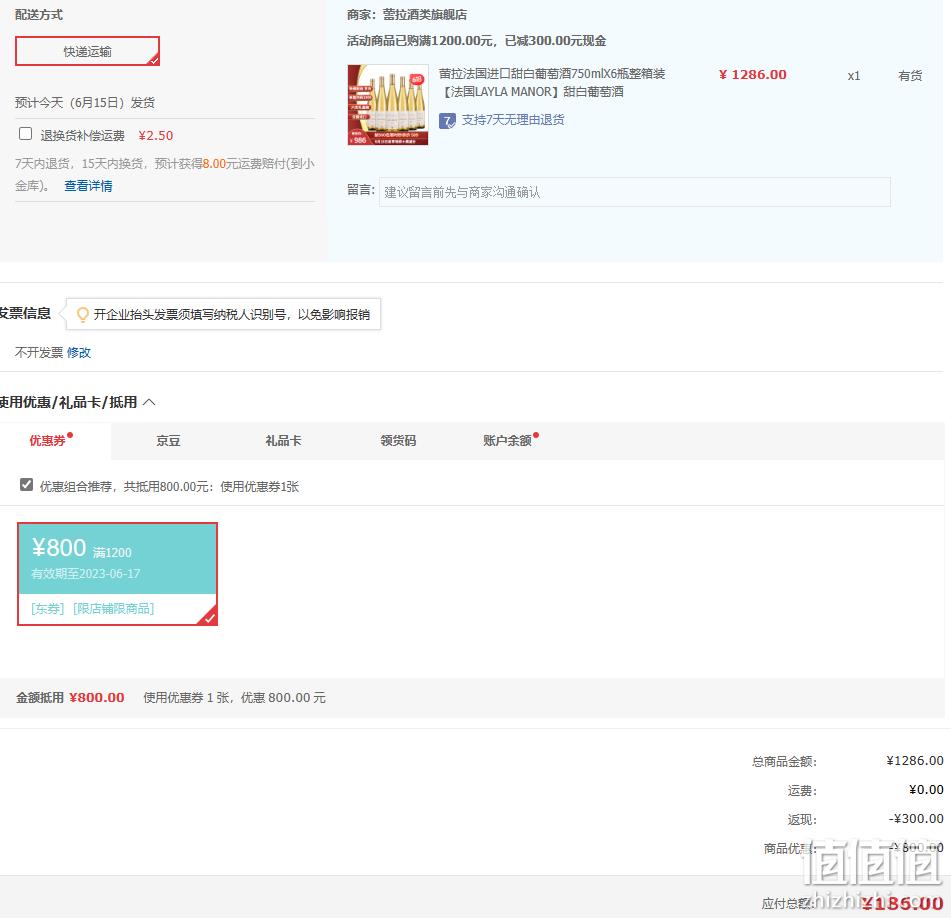Switch to the 账户余额 tab
Screen dimensions: 951x918
pyautogui.click(x=507, y=441)
